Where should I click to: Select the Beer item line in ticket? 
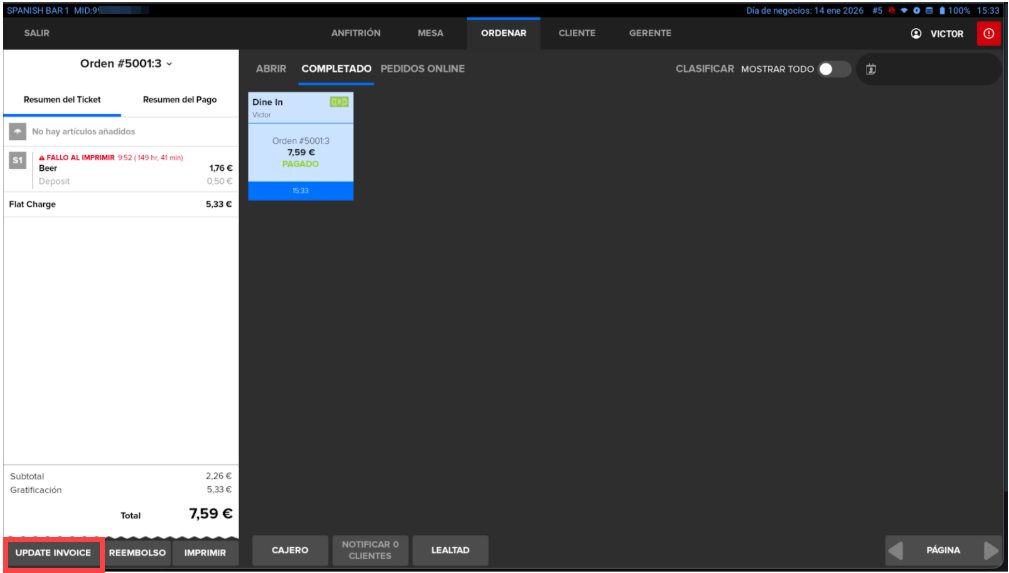(120, 168)
